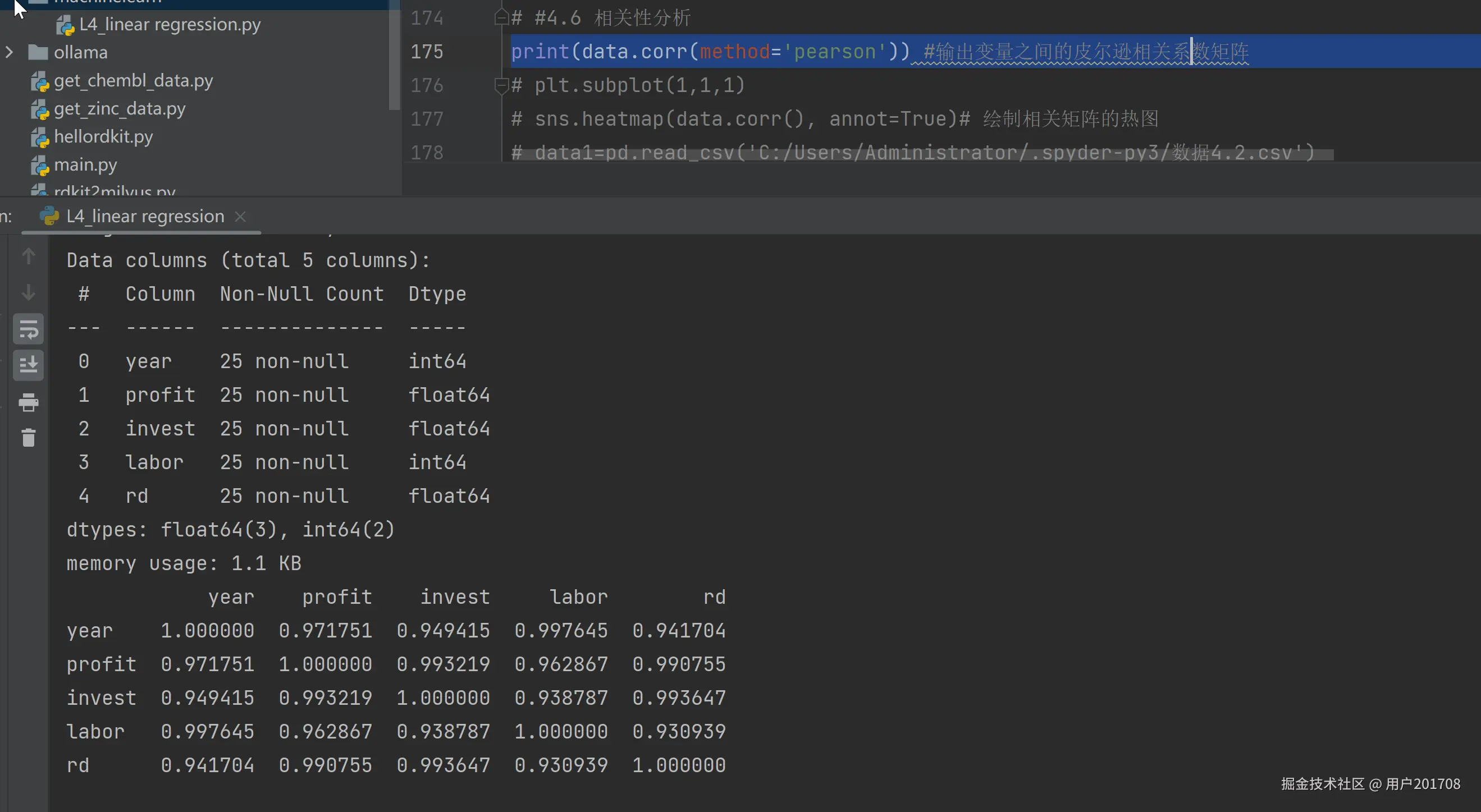Toggle the fold marker at line 176
Image resolution: width=1481 pixels, height=812 pixels.
point(501,86)
